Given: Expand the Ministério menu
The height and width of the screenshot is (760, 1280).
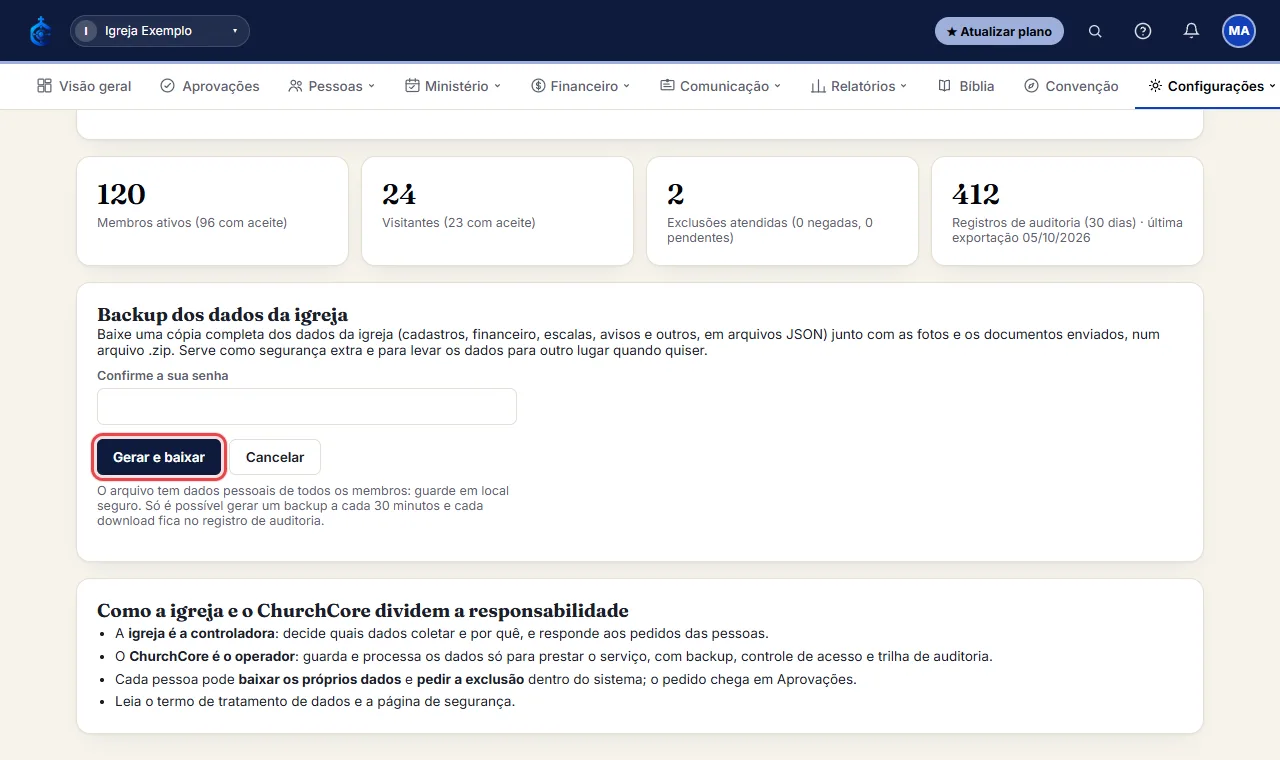Looking at the screenshot, I should [x=453, y=86].
